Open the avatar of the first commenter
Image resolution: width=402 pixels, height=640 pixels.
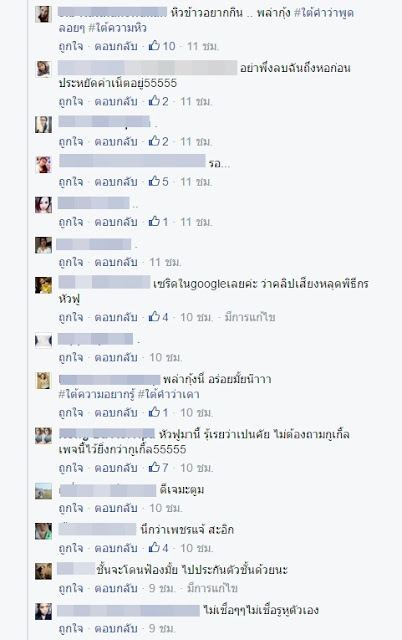point(43,14)
